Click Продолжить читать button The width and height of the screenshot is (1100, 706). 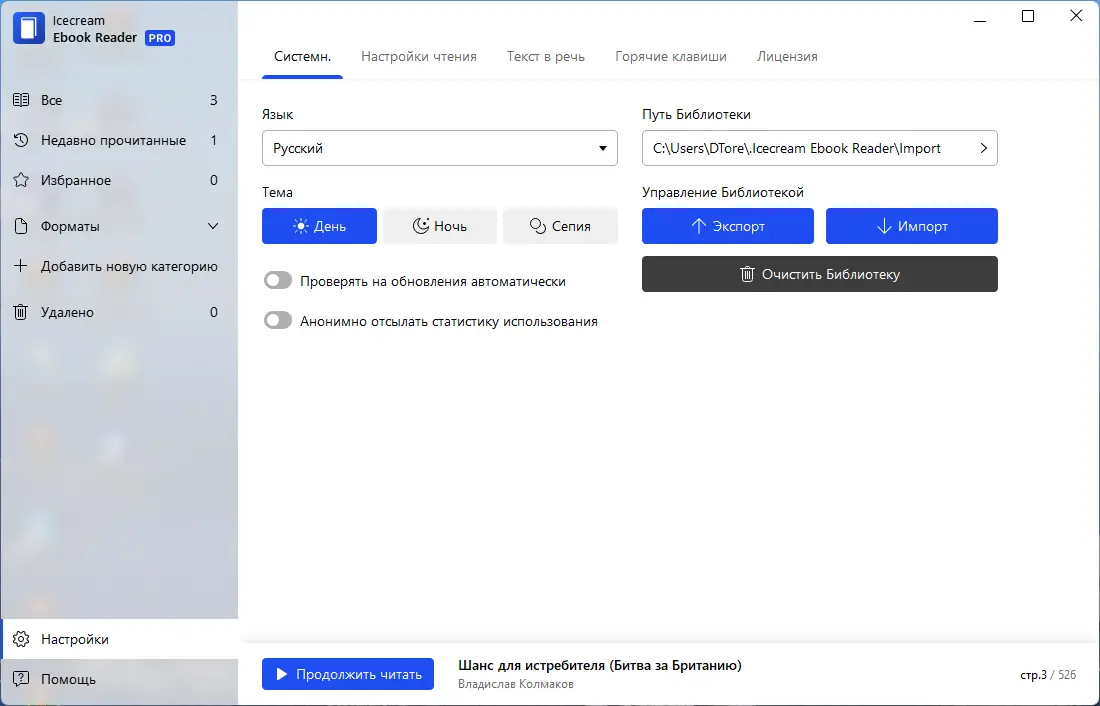point(348,674)
